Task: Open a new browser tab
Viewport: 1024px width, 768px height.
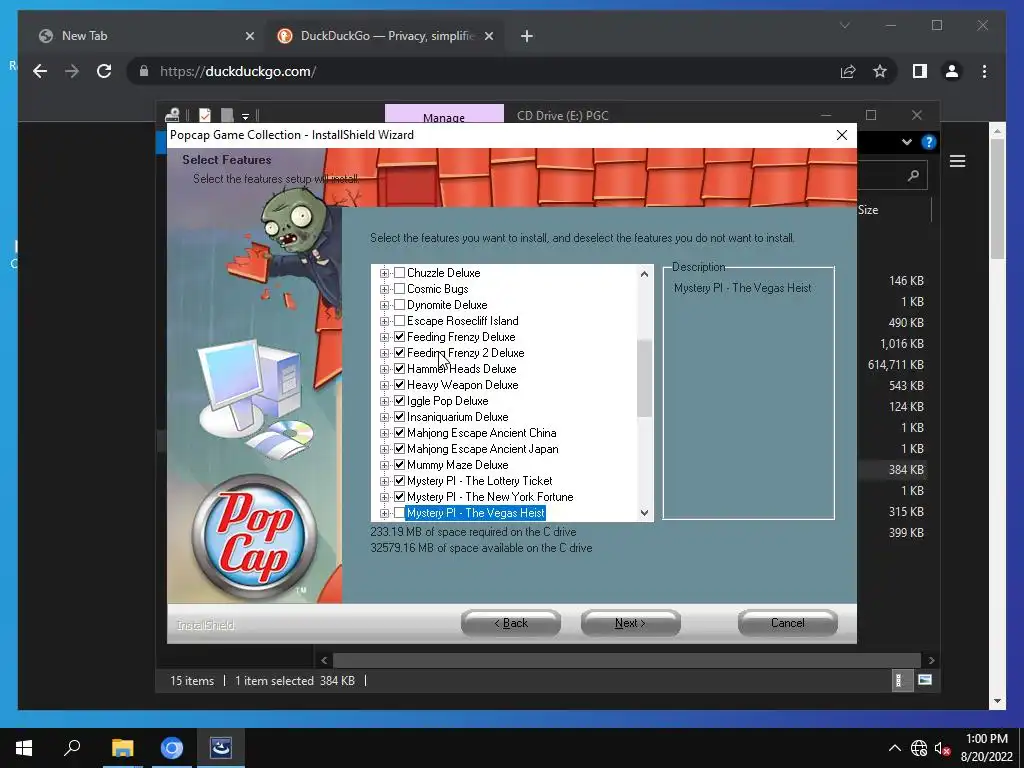Action: click(526, 36)
